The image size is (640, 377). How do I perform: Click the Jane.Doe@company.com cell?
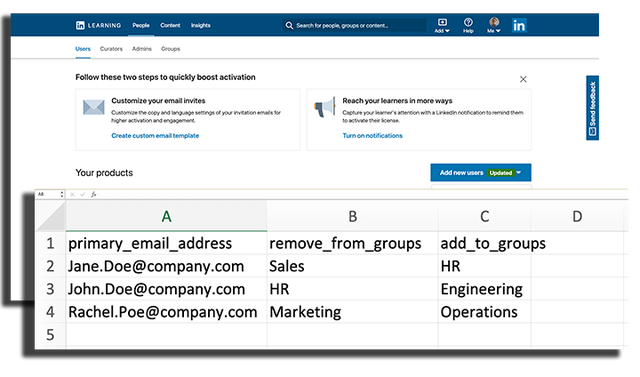point(167,266)
